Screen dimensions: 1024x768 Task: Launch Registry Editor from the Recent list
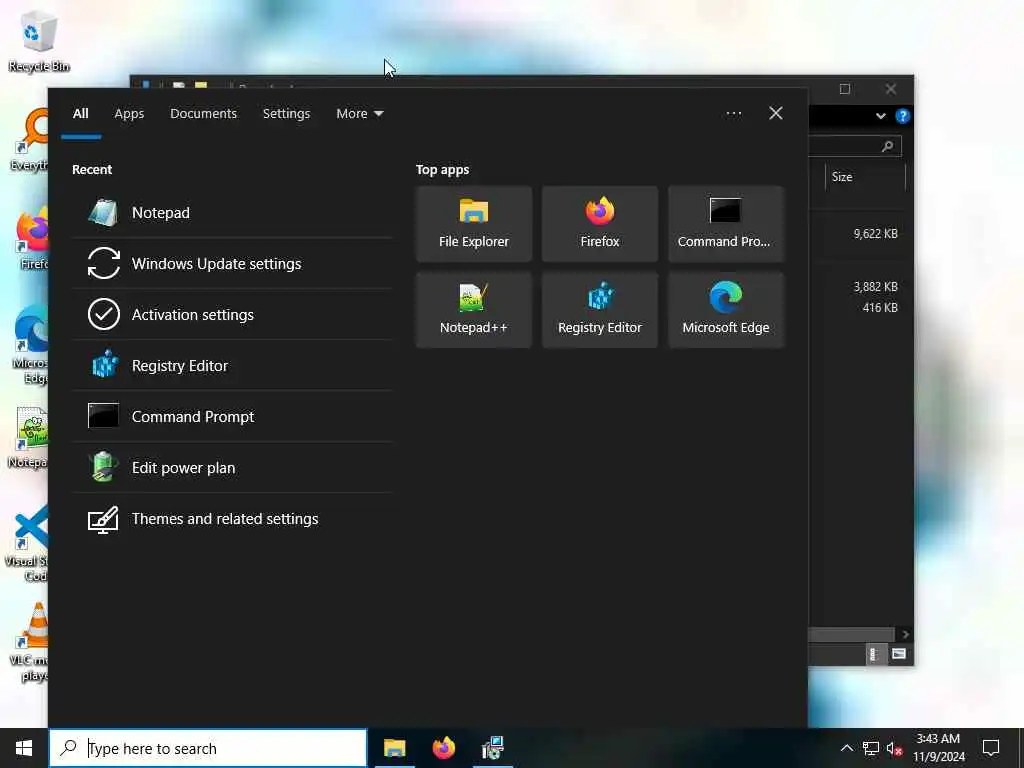(x=232, y=366)
